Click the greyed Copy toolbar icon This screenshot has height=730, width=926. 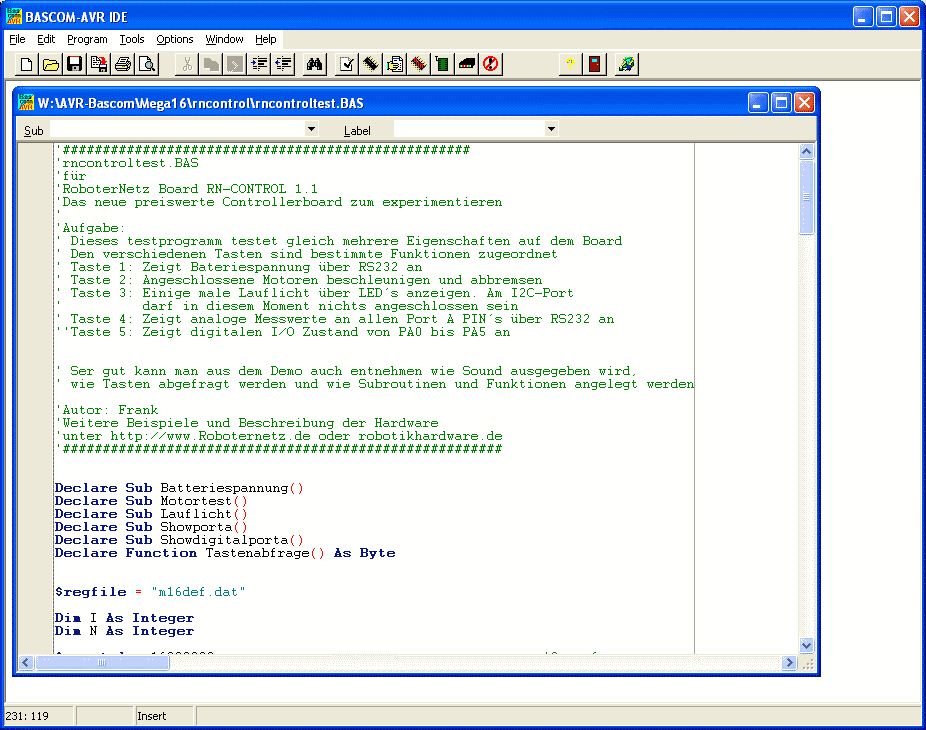click(211, 64)
